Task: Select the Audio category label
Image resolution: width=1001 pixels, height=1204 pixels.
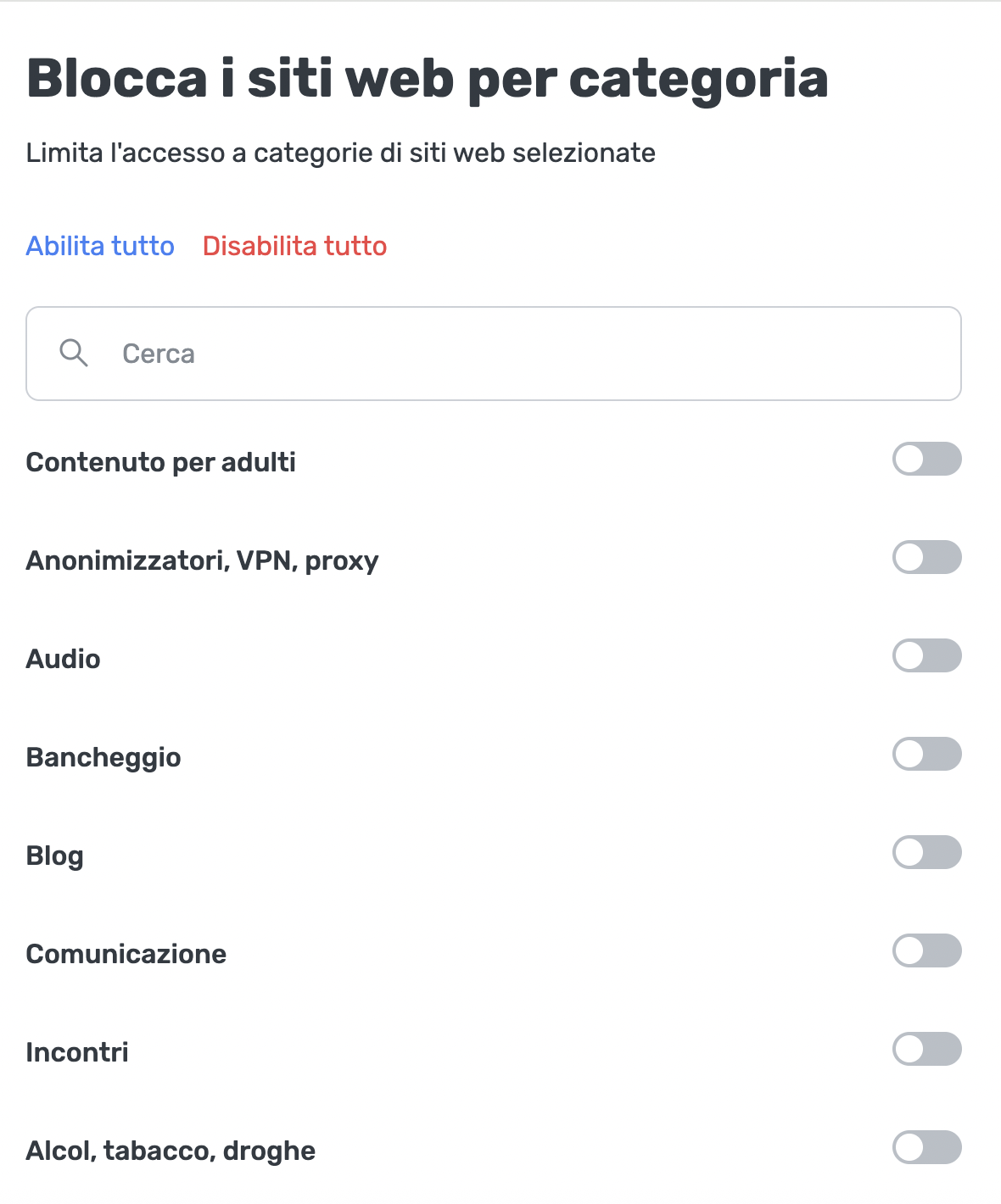Action: 64,659
